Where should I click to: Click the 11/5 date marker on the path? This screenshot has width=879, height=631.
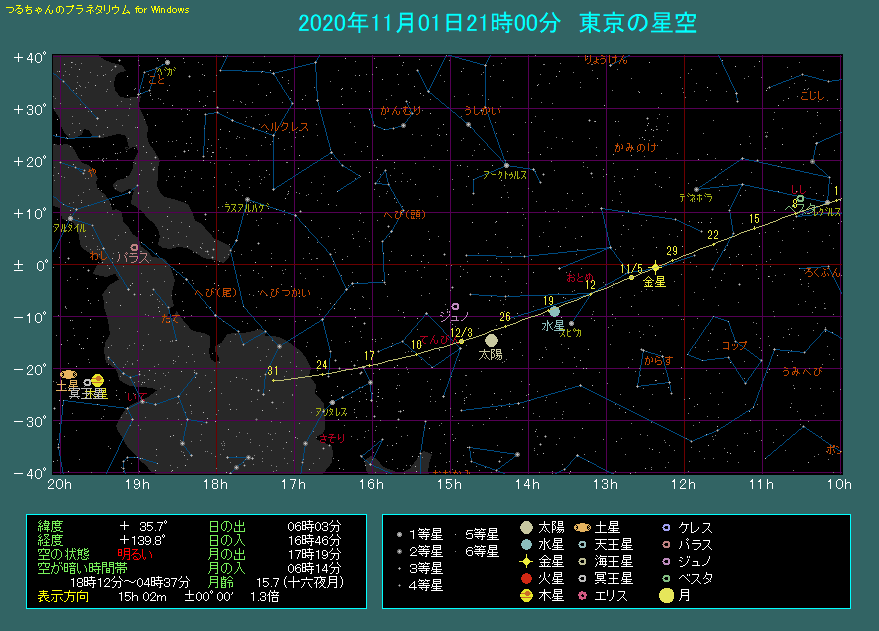pos(631,269)
